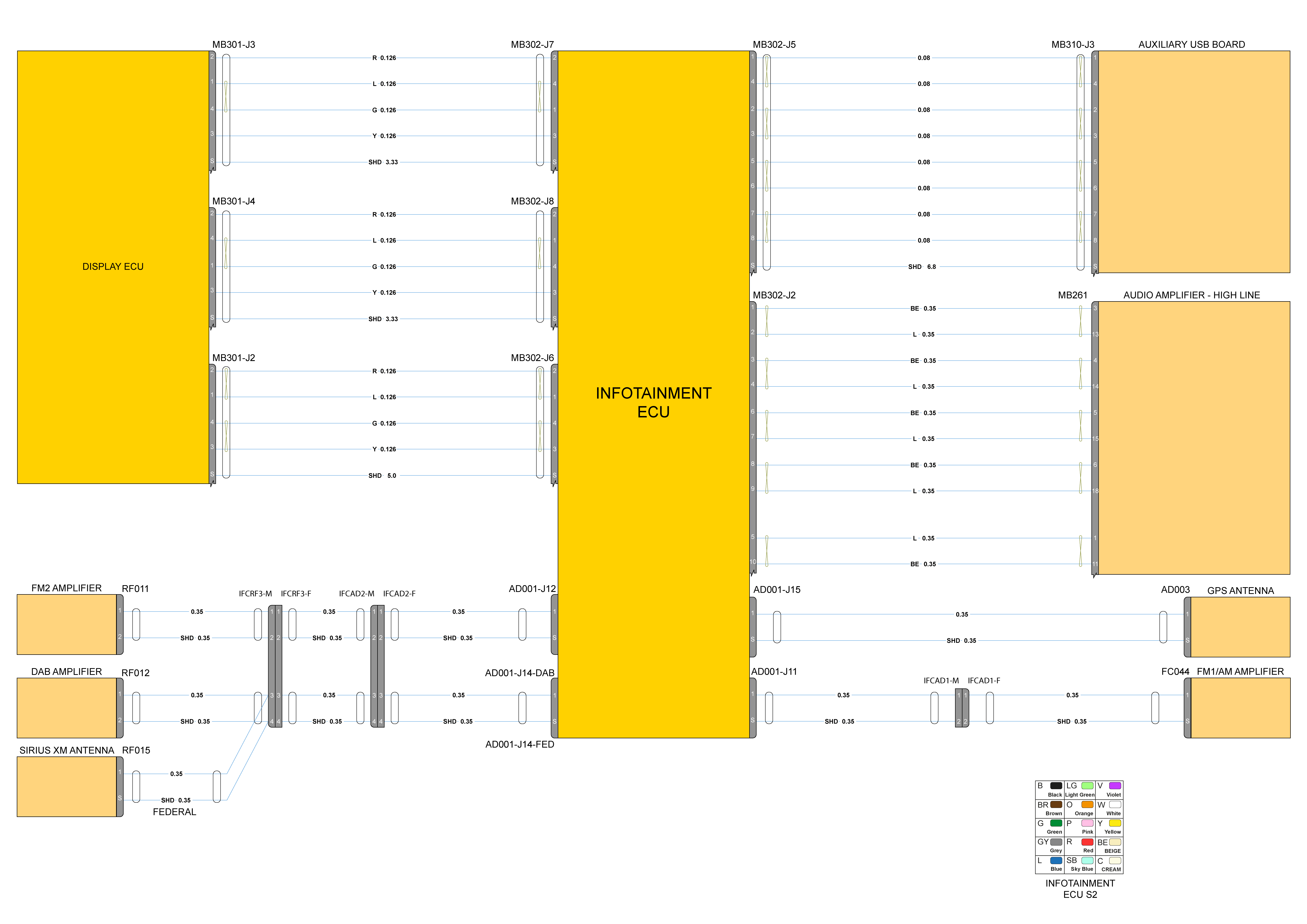Image resolution: width=1307 pixels, height=924 pixels.
Task: Select the FM1/AM AMPLIFIER block
Action: (x=1240, y=708)
